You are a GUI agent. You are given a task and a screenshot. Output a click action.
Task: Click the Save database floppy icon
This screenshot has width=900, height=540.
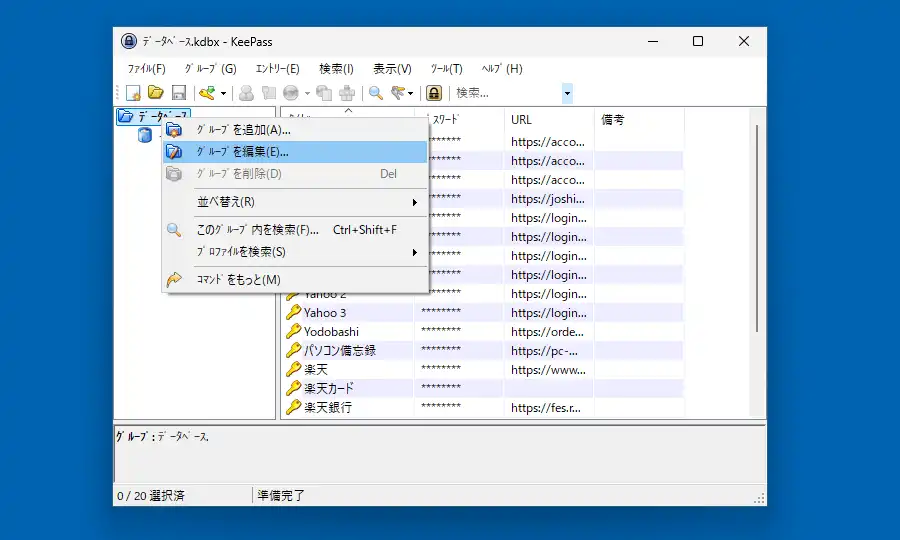179,93
